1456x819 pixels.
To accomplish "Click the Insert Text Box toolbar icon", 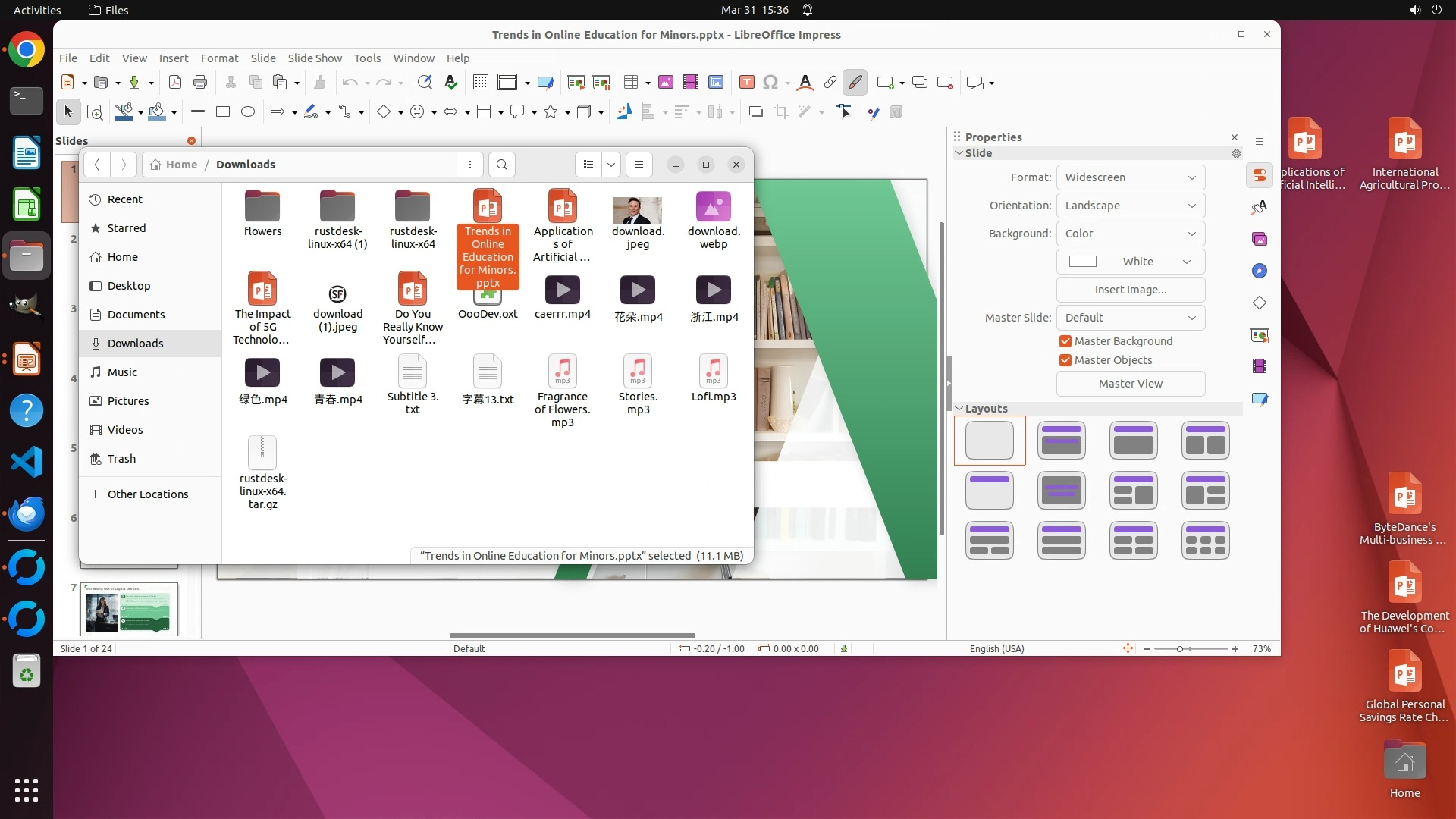I will tap(746, 83).
